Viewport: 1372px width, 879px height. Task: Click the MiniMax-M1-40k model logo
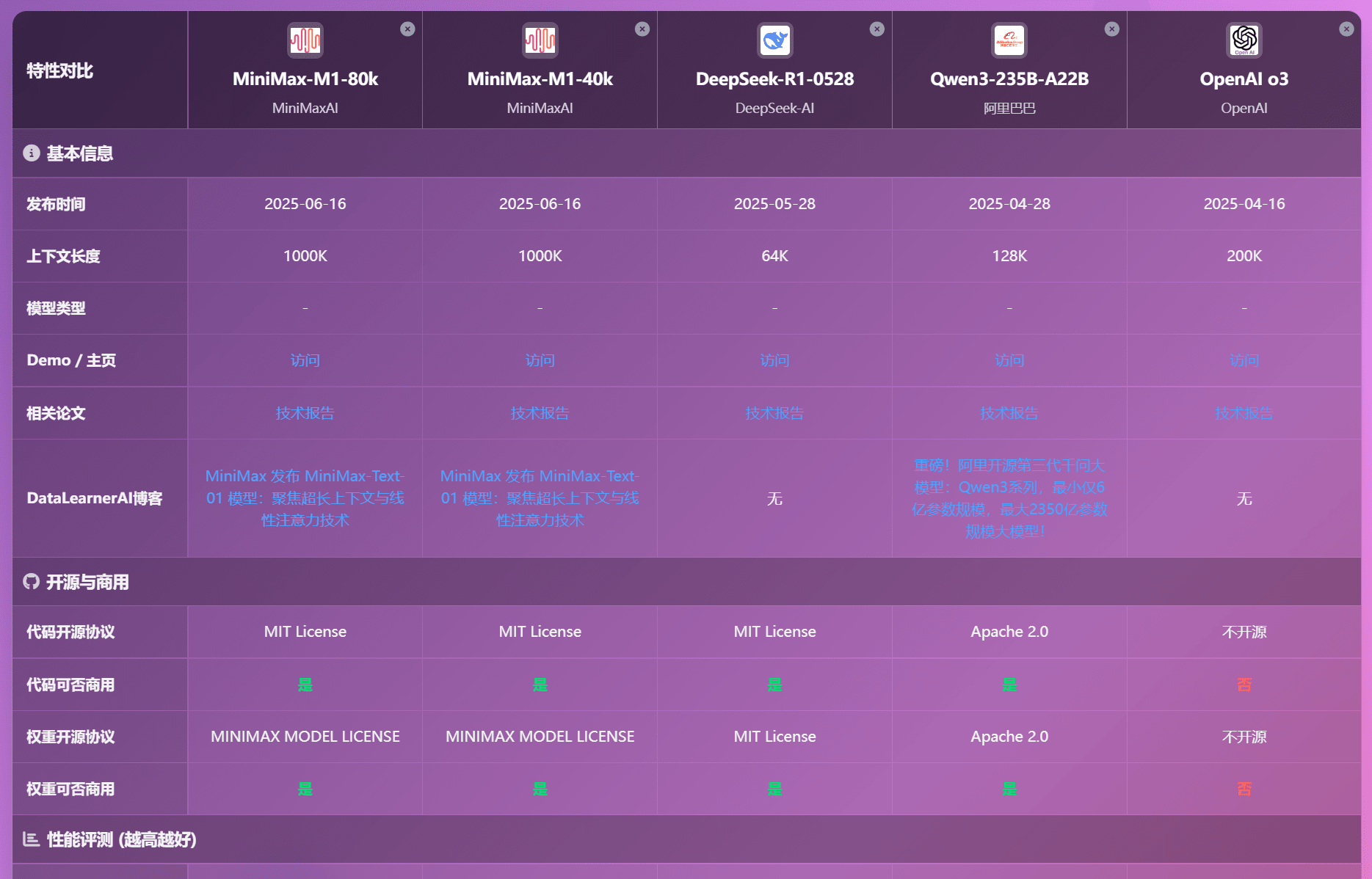[x=540, y=40]
